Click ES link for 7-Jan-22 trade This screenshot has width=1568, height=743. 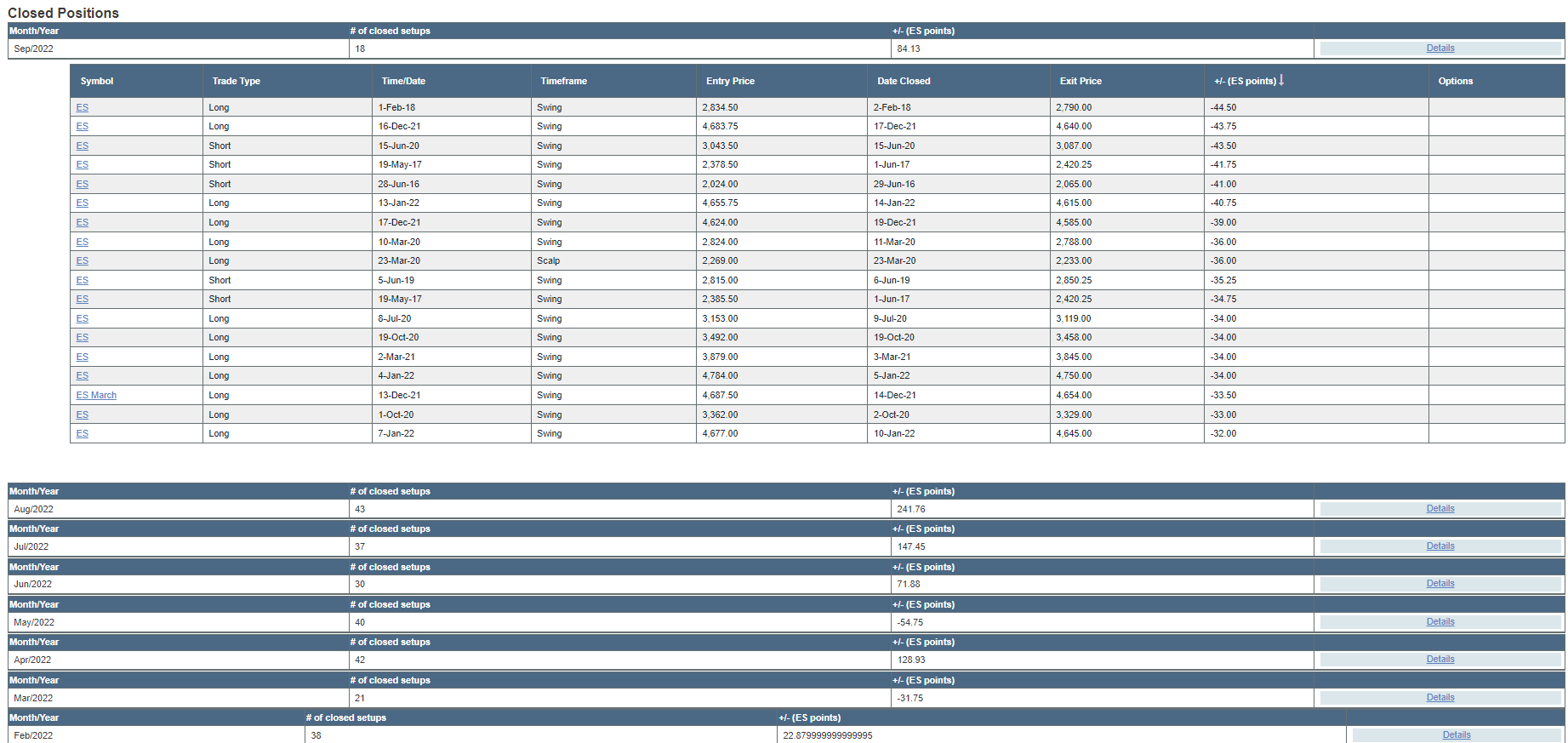click(83, 434)
